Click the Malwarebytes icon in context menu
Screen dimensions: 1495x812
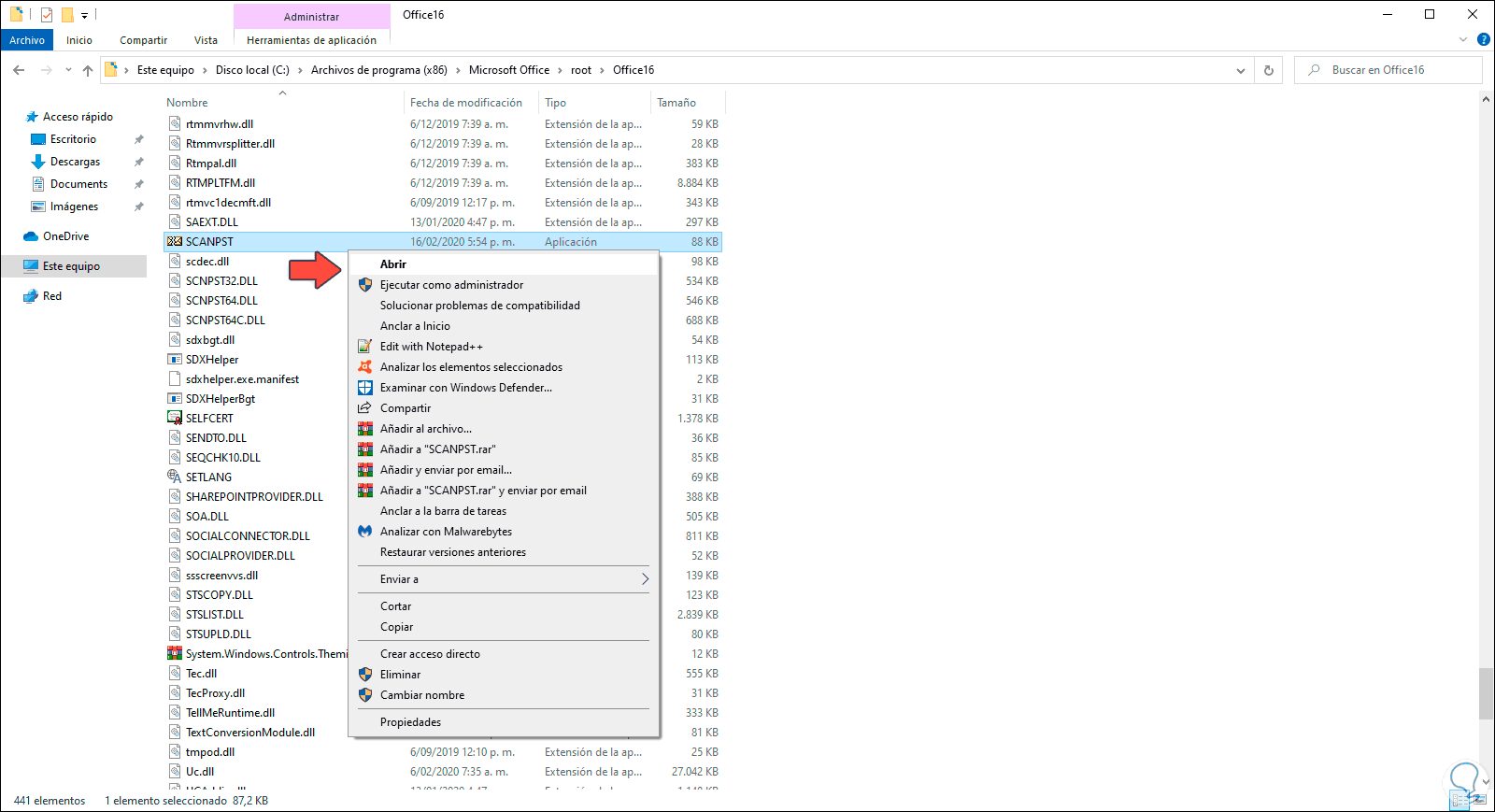pos(365,532)
